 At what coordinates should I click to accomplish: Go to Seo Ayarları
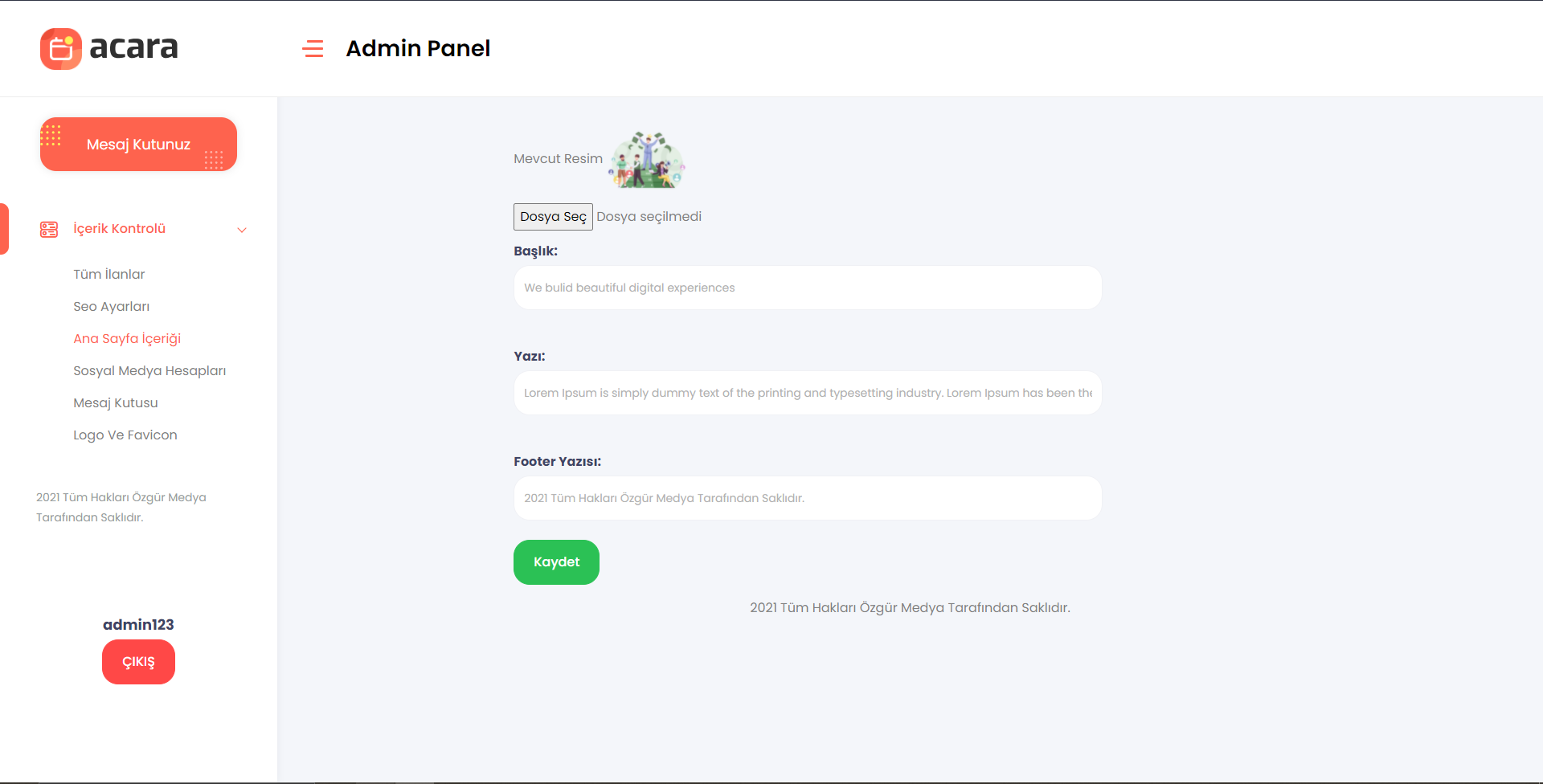[x=112, y=306]
